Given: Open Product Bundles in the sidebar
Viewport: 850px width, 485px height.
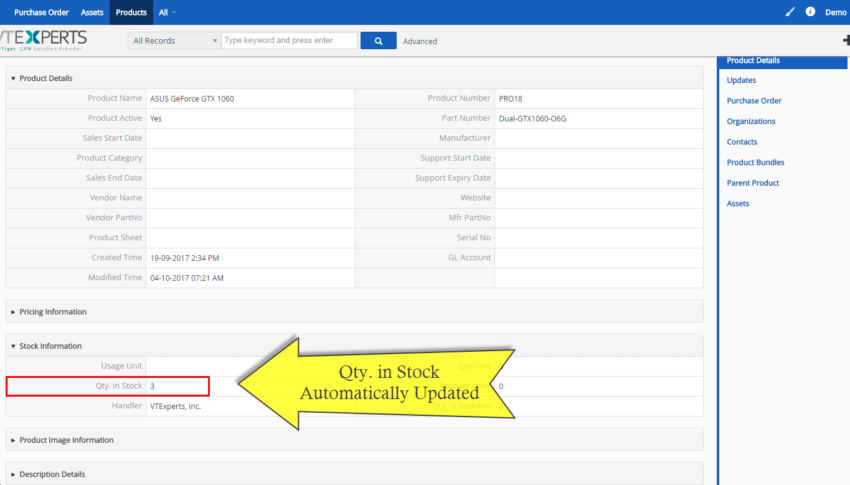Looking at the screenshot, I should (755, 163).
